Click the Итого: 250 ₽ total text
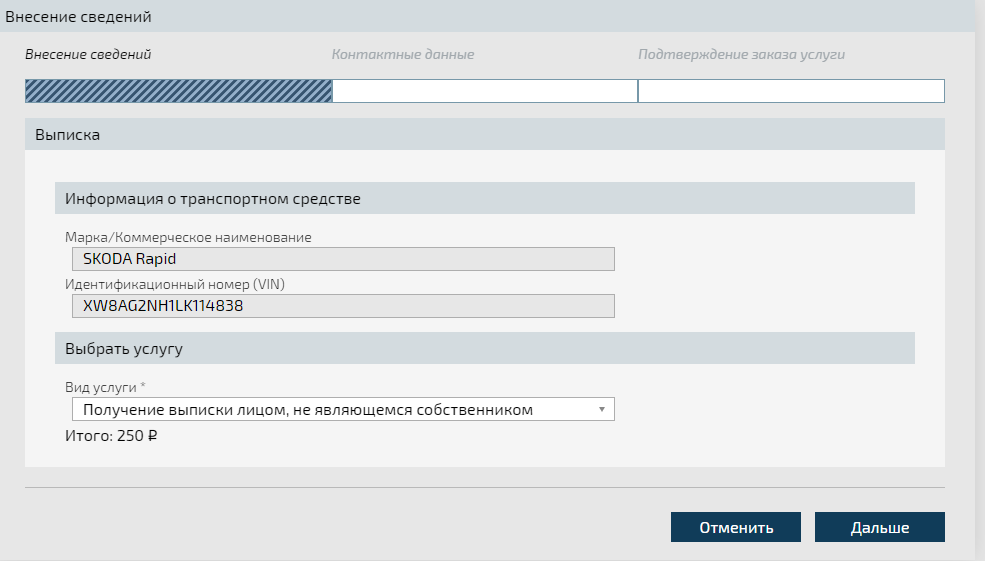This screenshot has height=561, width=985. click(111, 436)
